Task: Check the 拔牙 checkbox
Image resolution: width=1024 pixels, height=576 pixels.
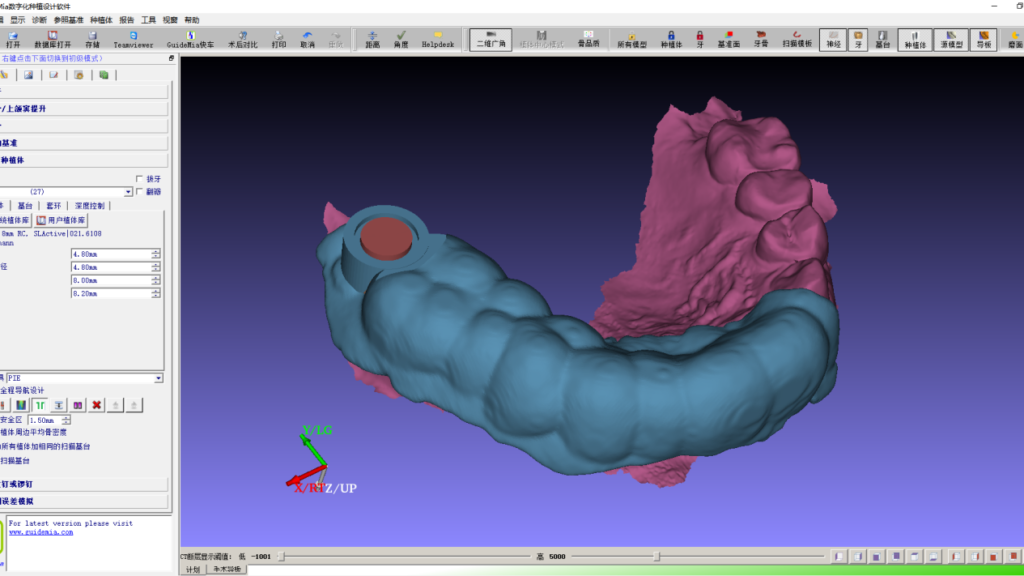Action: 139,178
